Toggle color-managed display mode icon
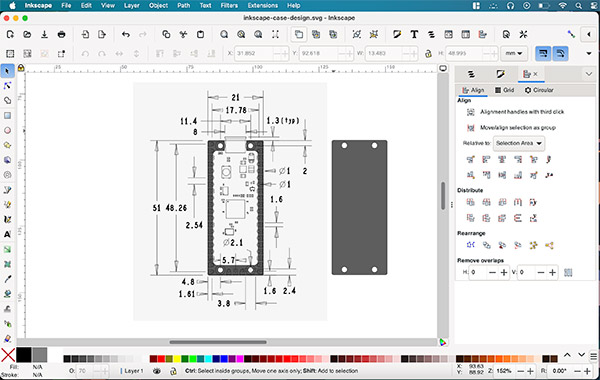This screenshot has height=380, width=600. pyautogui.click(x=443, y=342)
